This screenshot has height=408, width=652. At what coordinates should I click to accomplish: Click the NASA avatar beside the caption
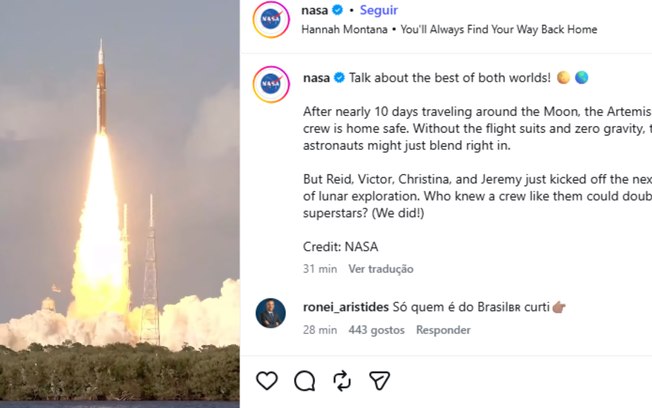pyautogui.click(x=271, y=83)
